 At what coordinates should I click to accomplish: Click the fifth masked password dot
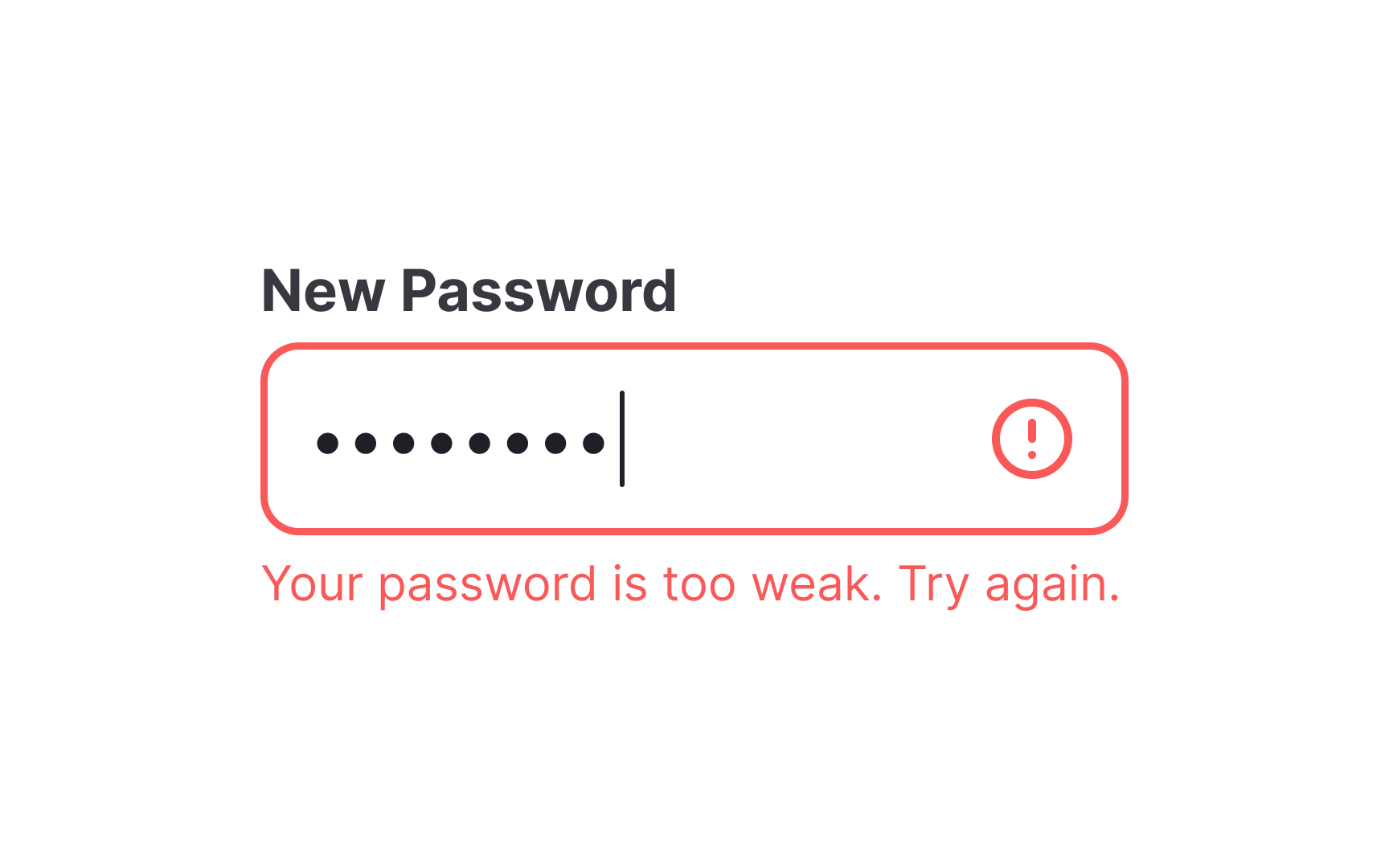[480, 443]
